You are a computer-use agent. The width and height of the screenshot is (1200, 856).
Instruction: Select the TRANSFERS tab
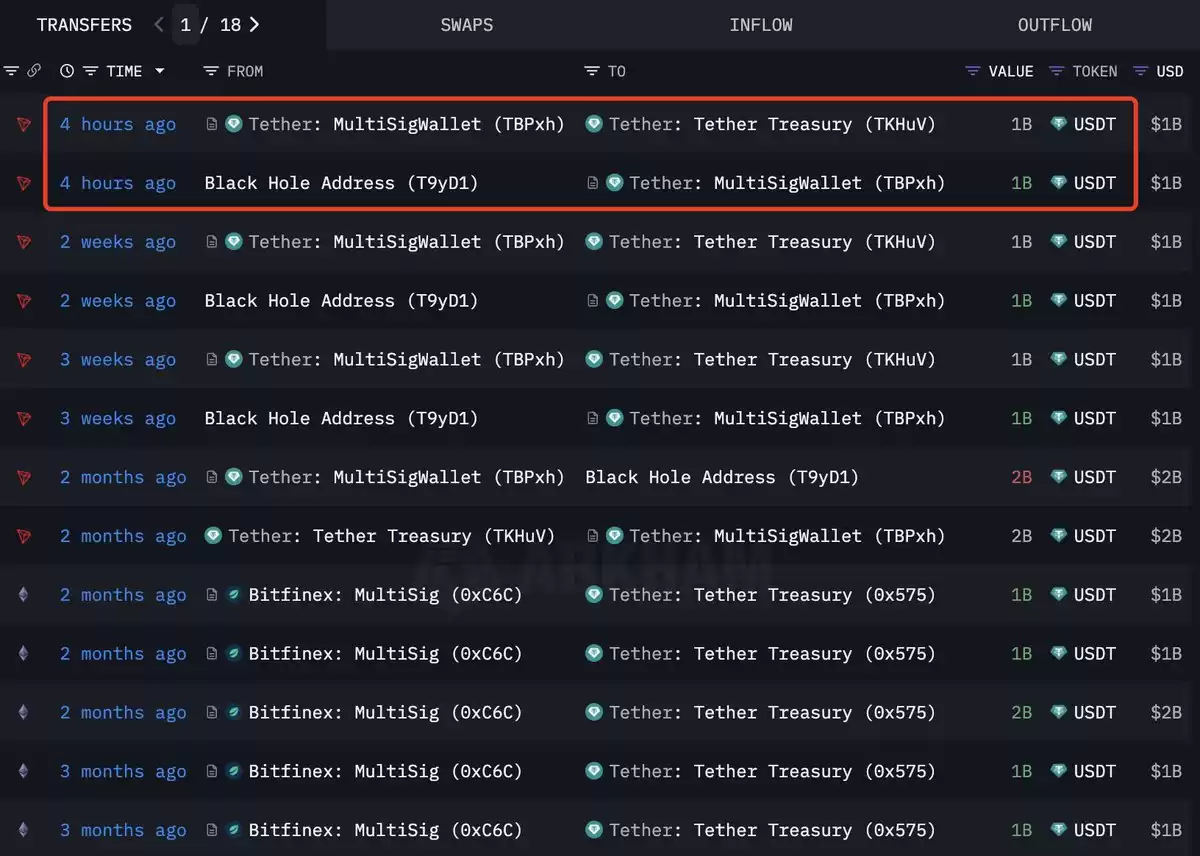coord(84,25)
